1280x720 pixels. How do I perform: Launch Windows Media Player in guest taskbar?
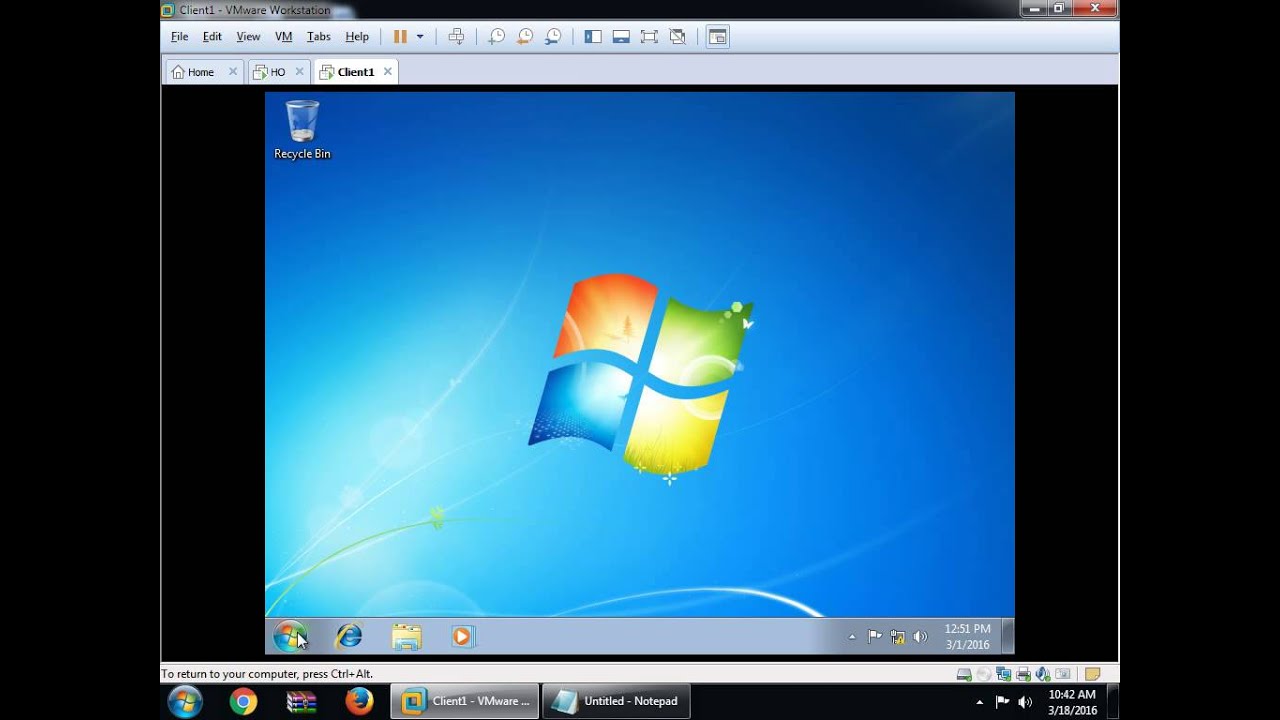462,636
